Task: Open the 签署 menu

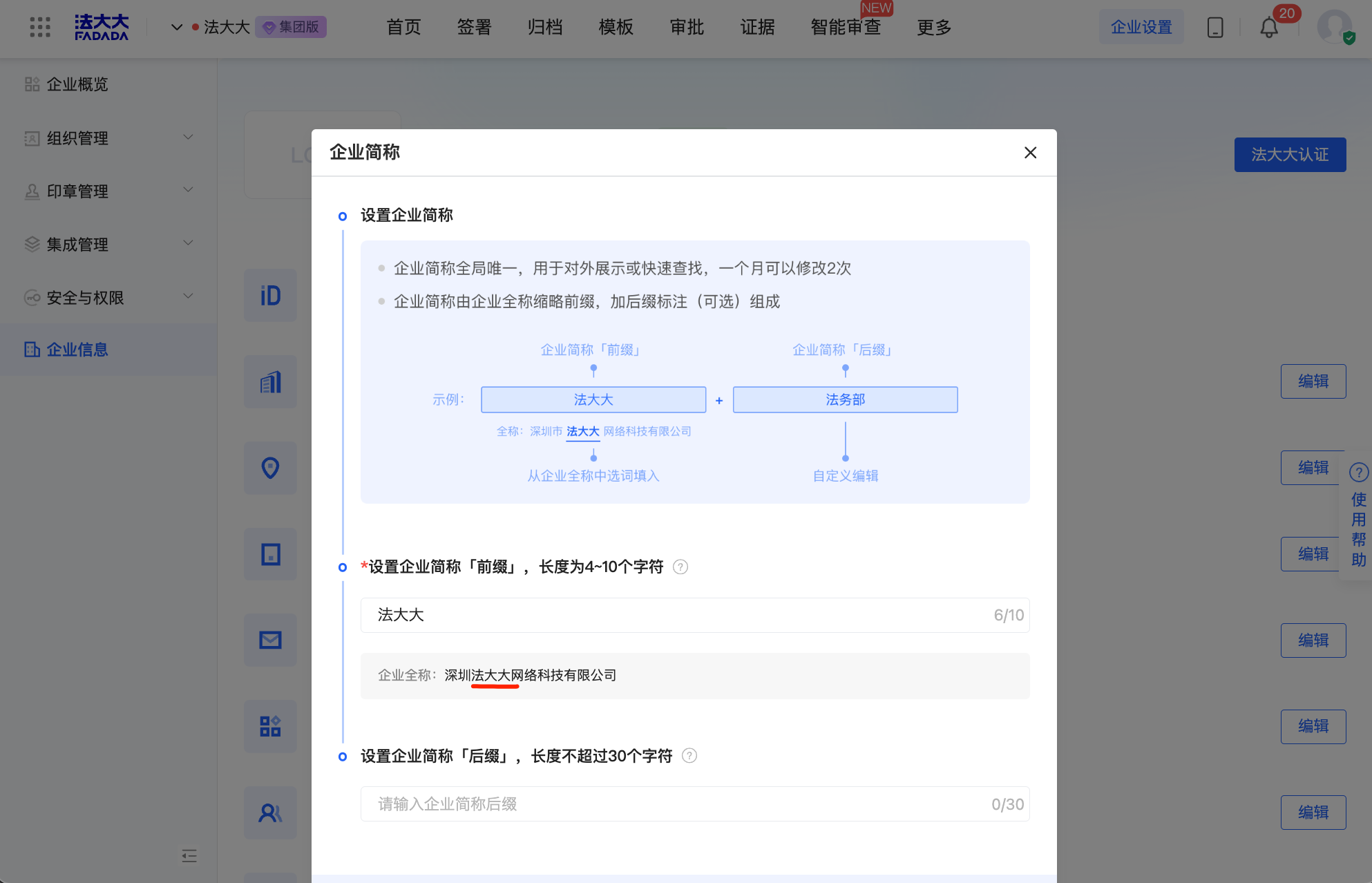Action: click(474, 27)
